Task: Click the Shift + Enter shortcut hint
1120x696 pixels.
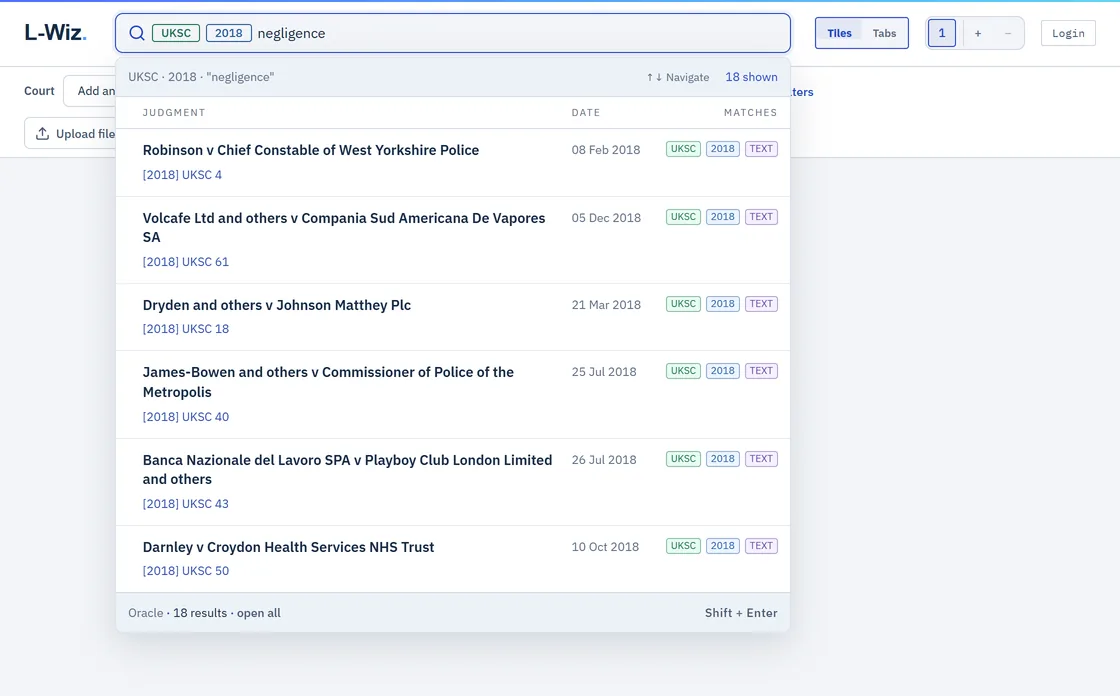Action: point(741,613)
